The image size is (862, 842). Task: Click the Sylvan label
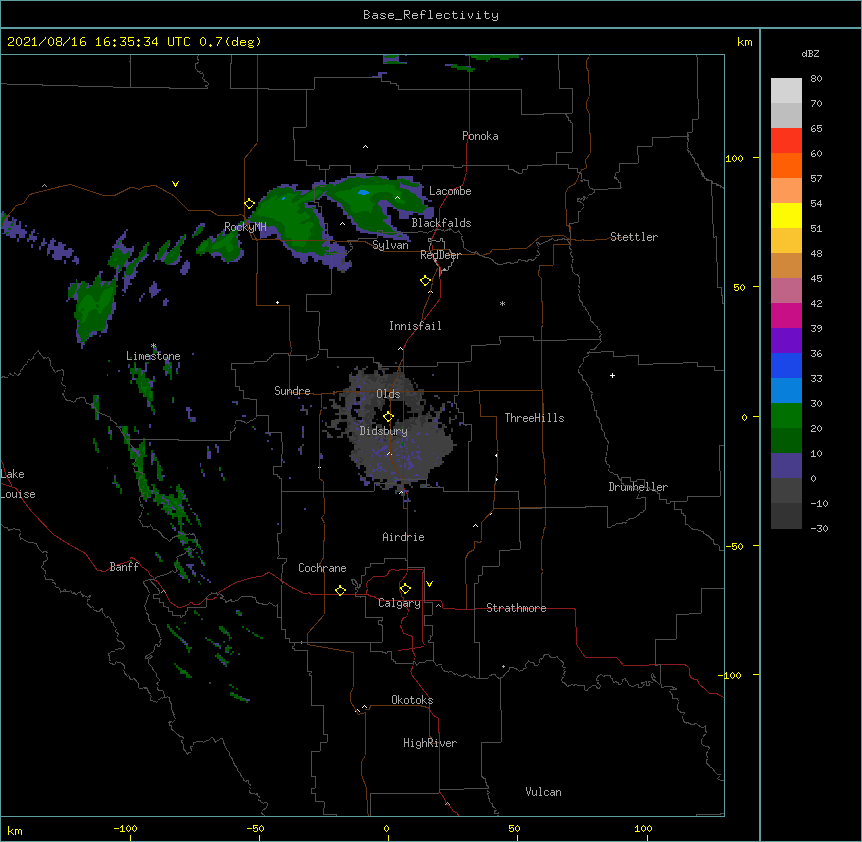pyautogui.click(x=390, y=245)
